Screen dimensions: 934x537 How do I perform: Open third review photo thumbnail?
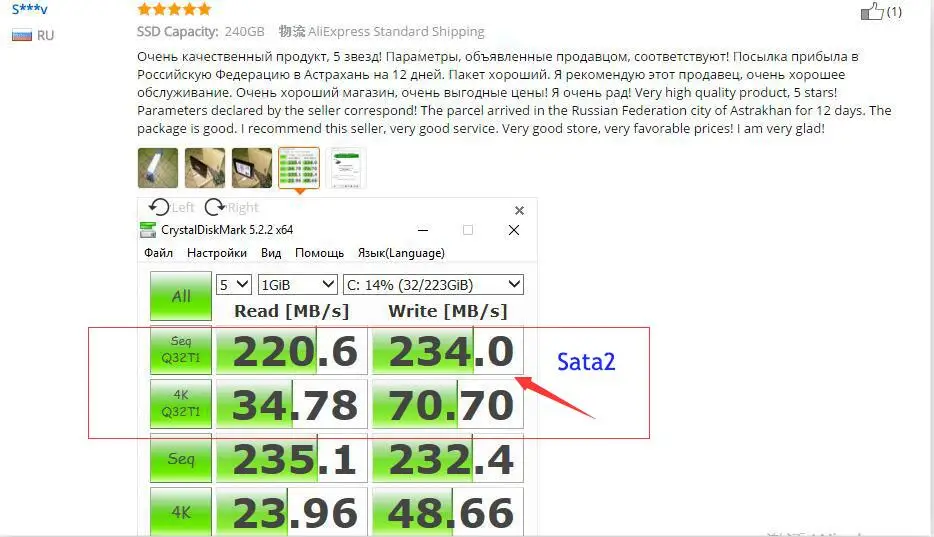252,168
